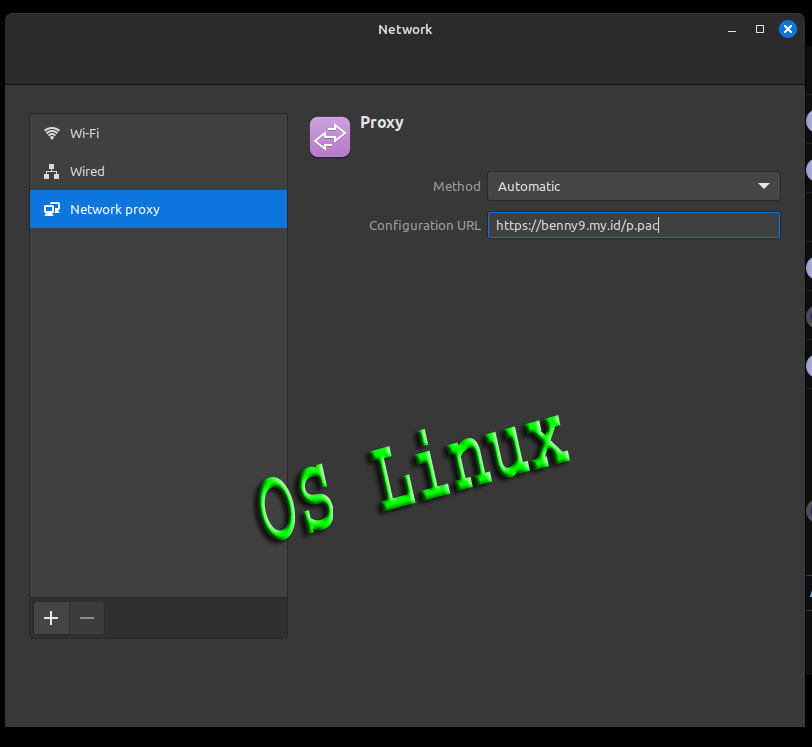Screen dimensions: 812x747
Task: Open the Method dropdown set to Automatic
Action: (633, 186)
